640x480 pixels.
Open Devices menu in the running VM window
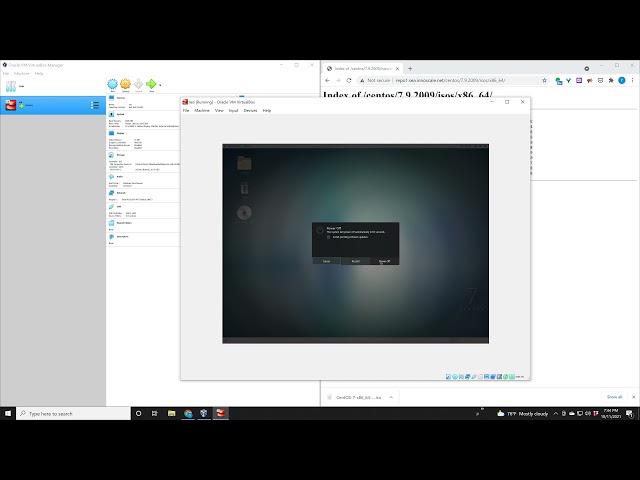coord(250,111)
